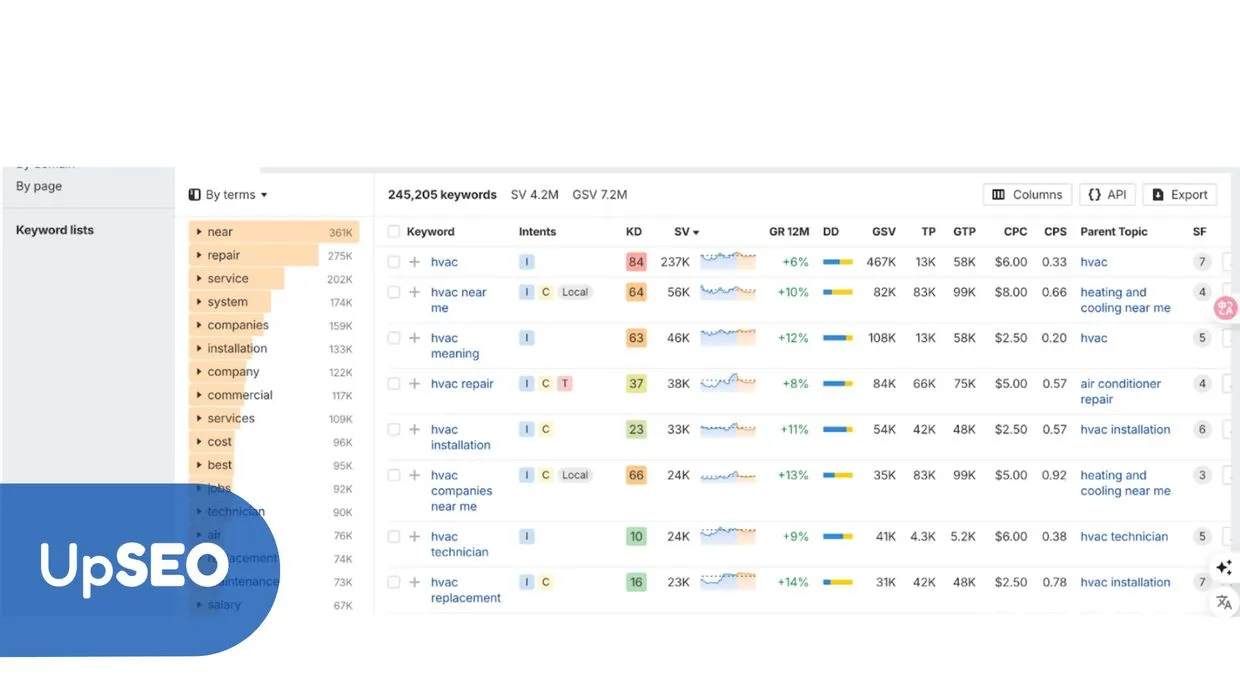Click the book icon beside 'By terms'
Image resolution: width=1240 pixels, height=698 pixels.
pos(193,194)
